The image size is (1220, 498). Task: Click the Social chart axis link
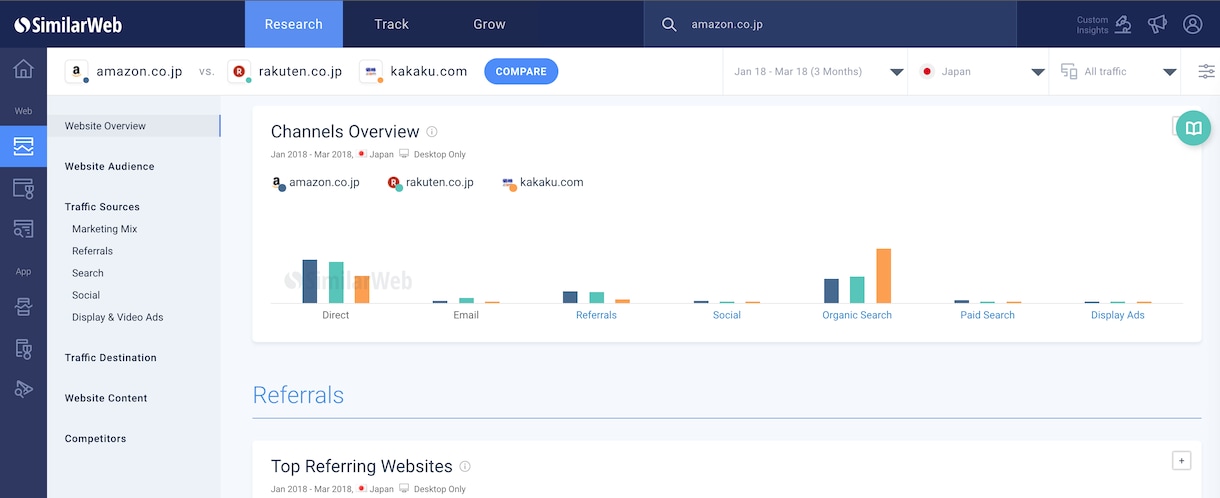[727, 315]
